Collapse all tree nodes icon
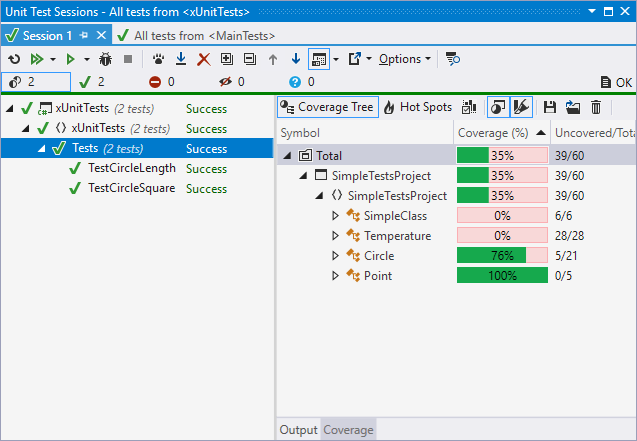Screen dimensions: 637x441 [x=250, y=59]
